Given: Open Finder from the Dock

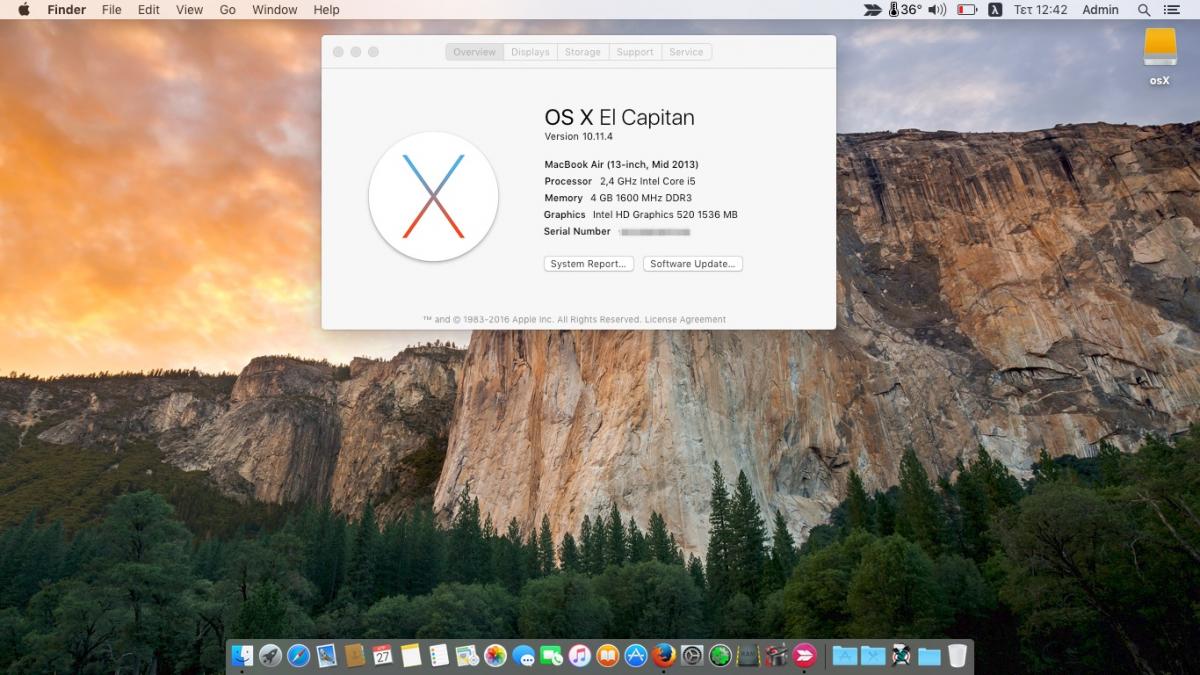Looking at the screenshot, I should tap(242, 656).
